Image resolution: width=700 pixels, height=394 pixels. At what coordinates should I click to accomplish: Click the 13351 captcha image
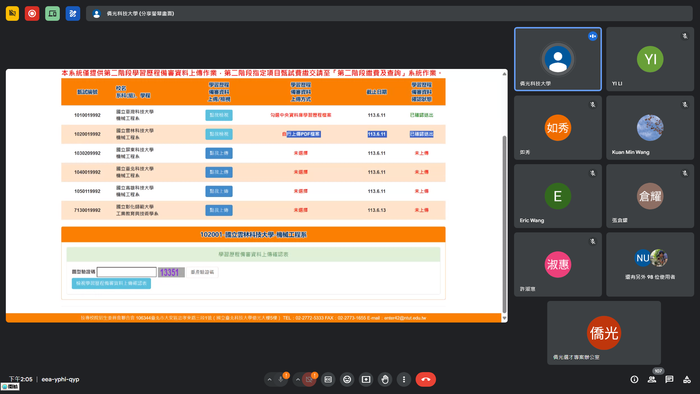click(171, 272)
